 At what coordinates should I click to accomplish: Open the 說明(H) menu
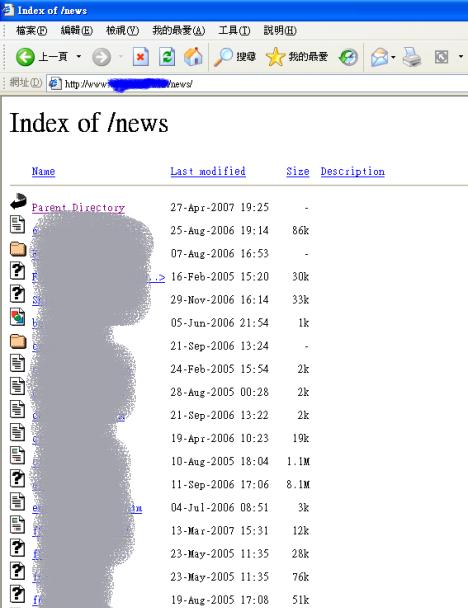click(280, 30)
